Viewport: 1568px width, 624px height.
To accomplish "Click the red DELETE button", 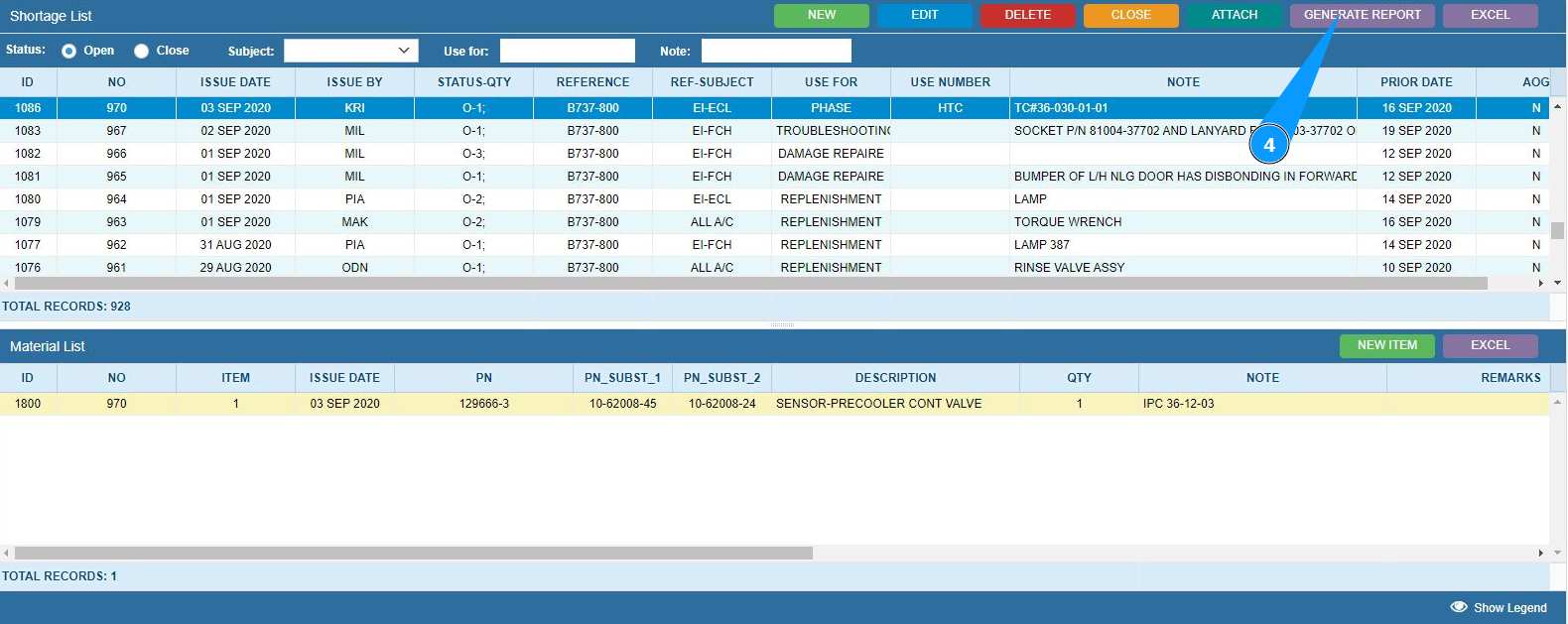I will [x=1028, y=15].
